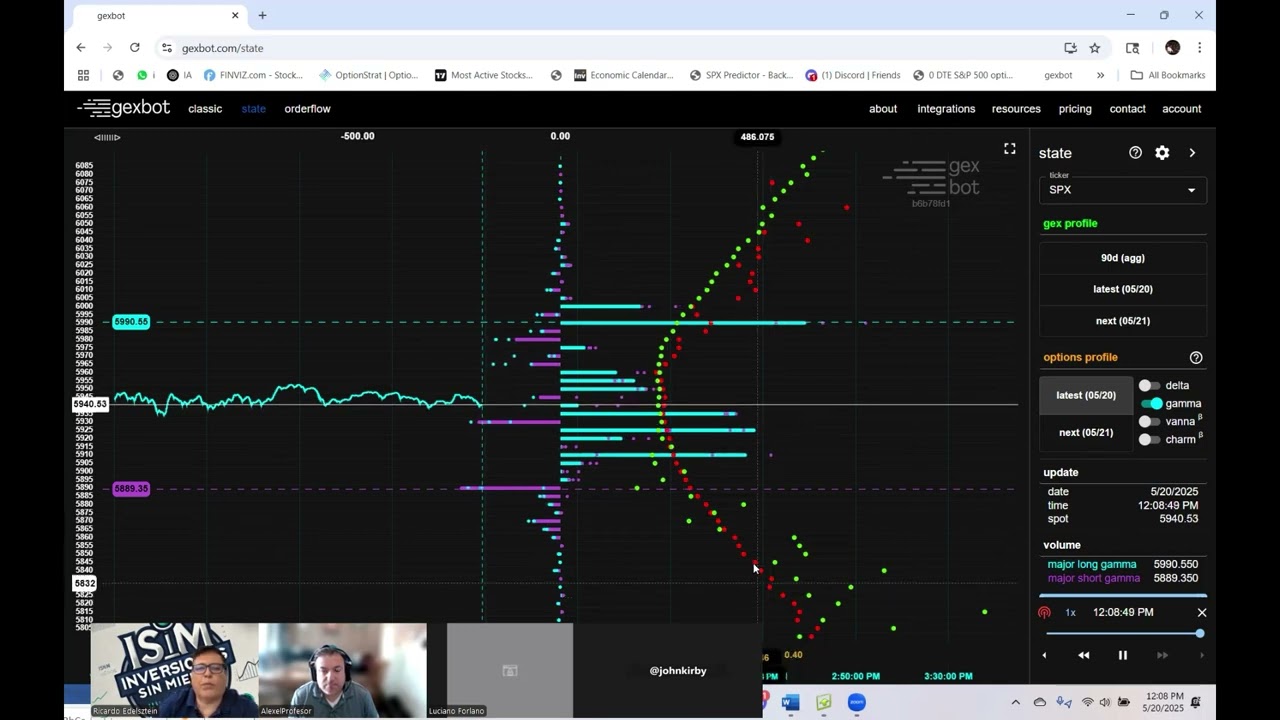Open the resources page
Viewport: 1280px width, 720px height.
click(x=1016, y=109)
